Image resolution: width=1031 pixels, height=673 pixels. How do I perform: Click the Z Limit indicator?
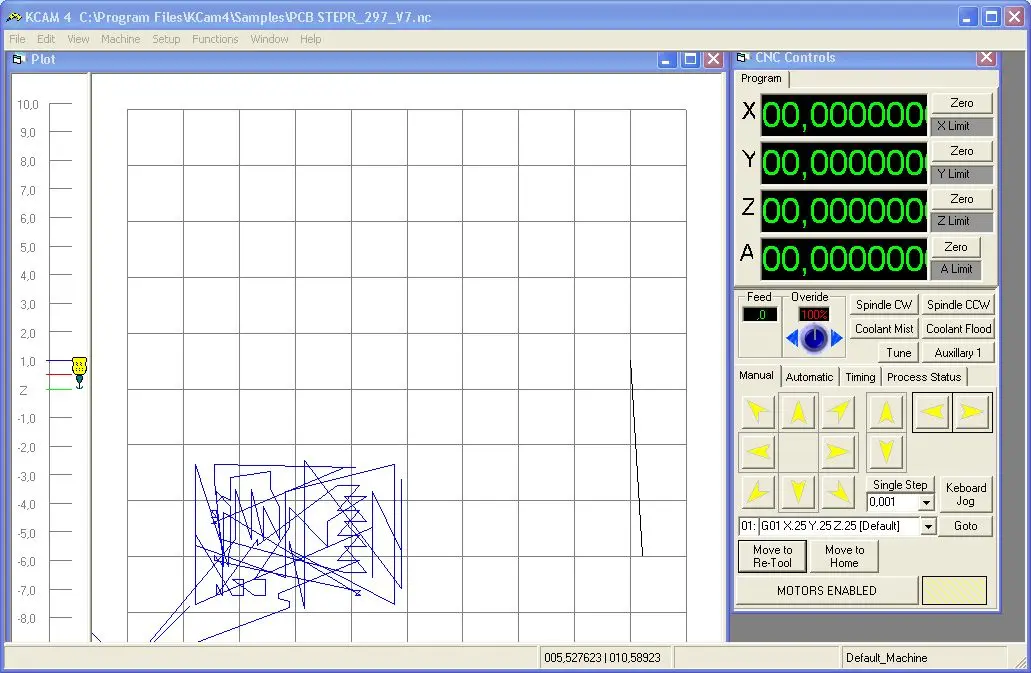tap(961, 221)
